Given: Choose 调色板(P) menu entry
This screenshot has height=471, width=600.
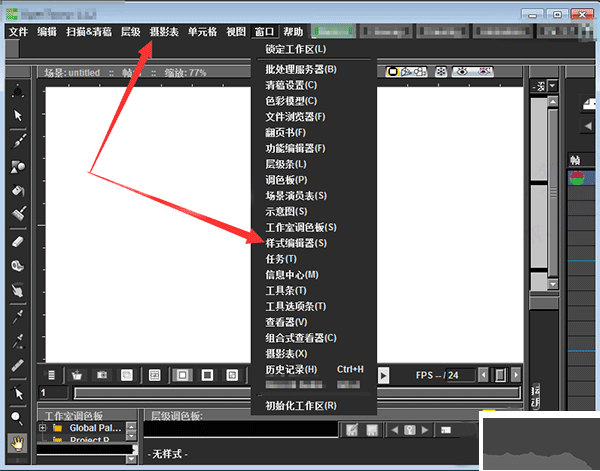Looking at the screenshot, I should click(286, 180).
